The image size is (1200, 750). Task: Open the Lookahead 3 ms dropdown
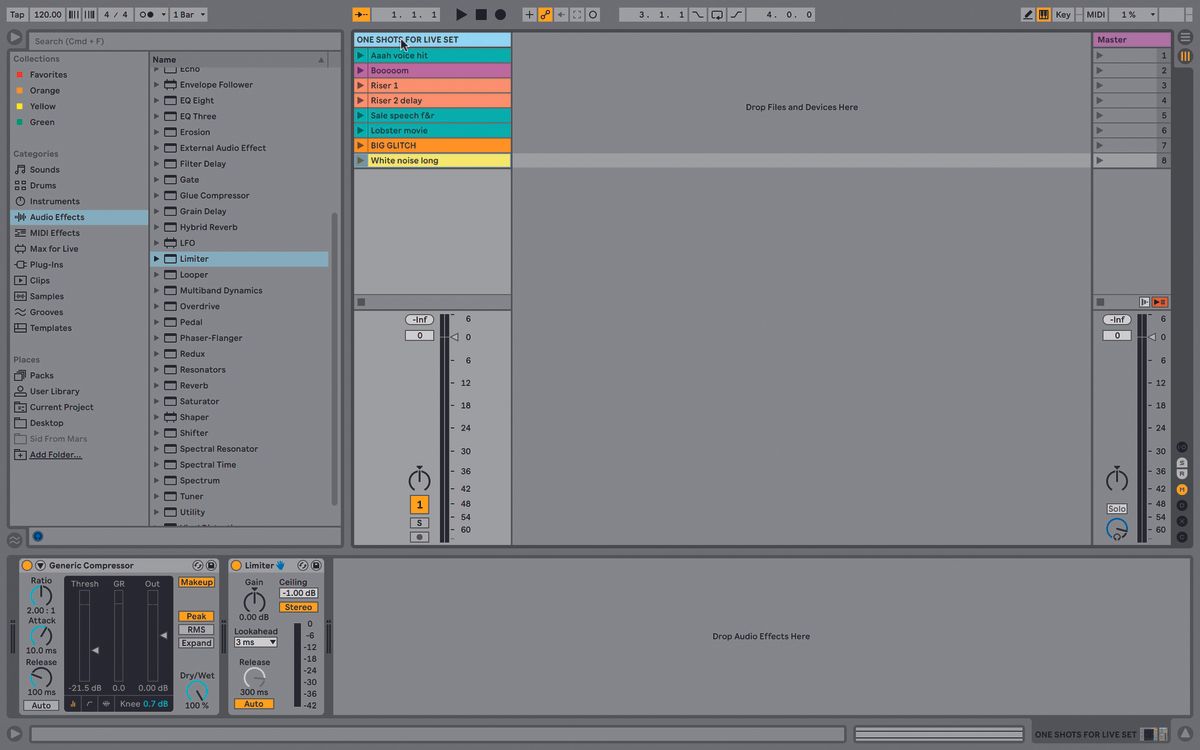[x=255, y=642]
